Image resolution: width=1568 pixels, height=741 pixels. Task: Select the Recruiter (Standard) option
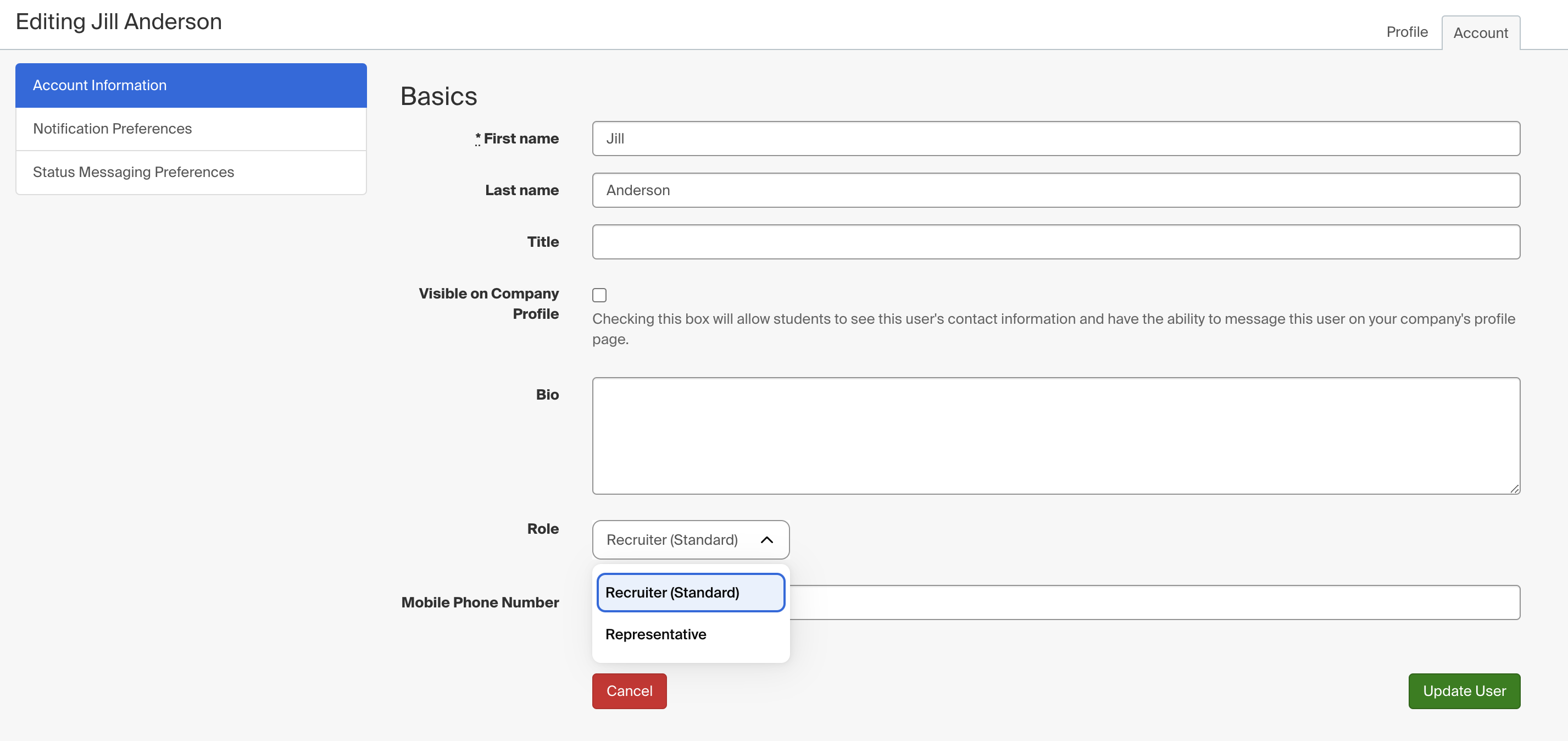pyautogui.click(x=690, y=593)
